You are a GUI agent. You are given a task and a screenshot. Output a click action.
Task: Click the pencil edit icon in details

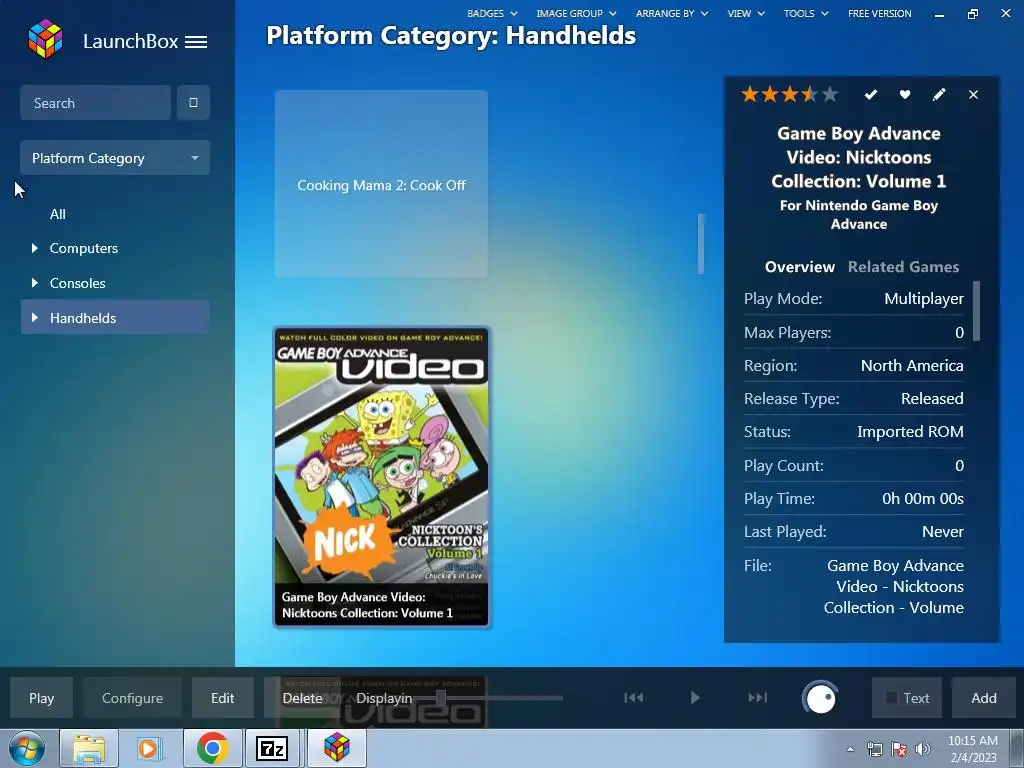938,95
